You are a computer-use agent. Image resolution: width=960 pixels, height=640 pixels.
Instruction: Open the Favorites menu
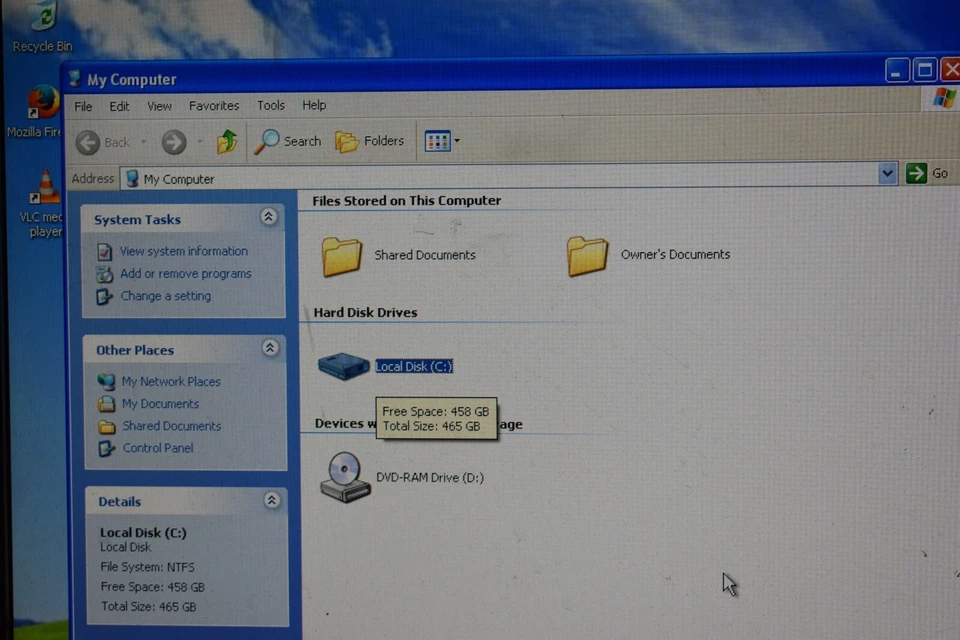point(214,106)
